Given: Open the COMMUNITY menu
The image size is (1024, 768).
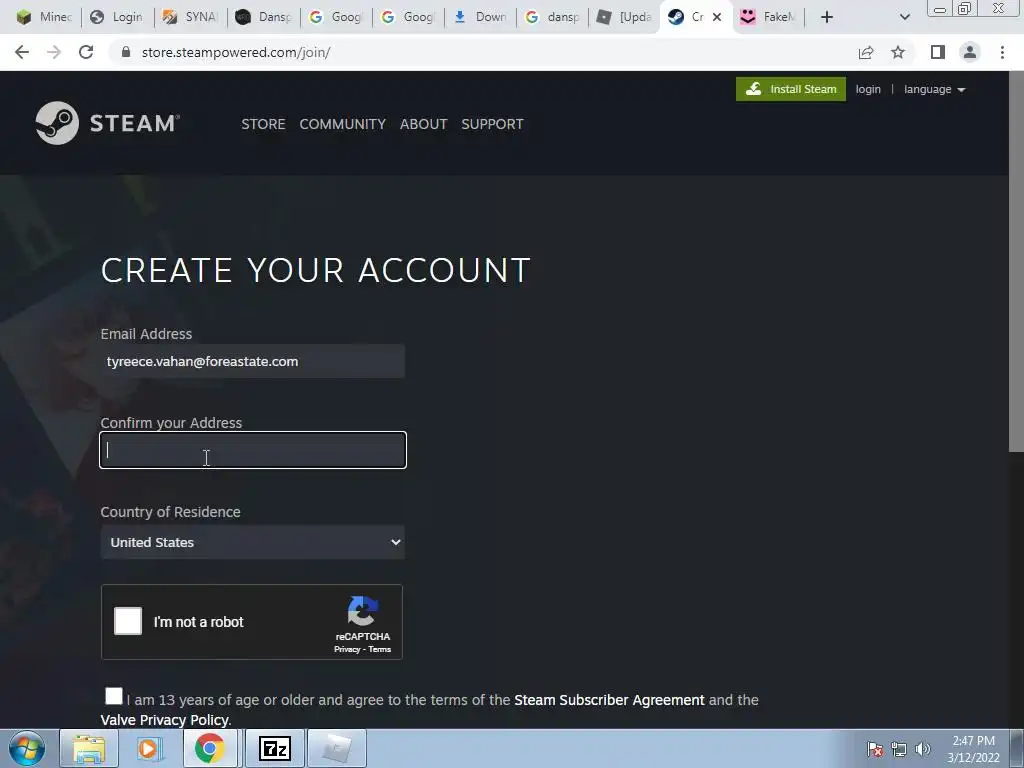Looking at the screenshot, I should (x=342, y=124).
